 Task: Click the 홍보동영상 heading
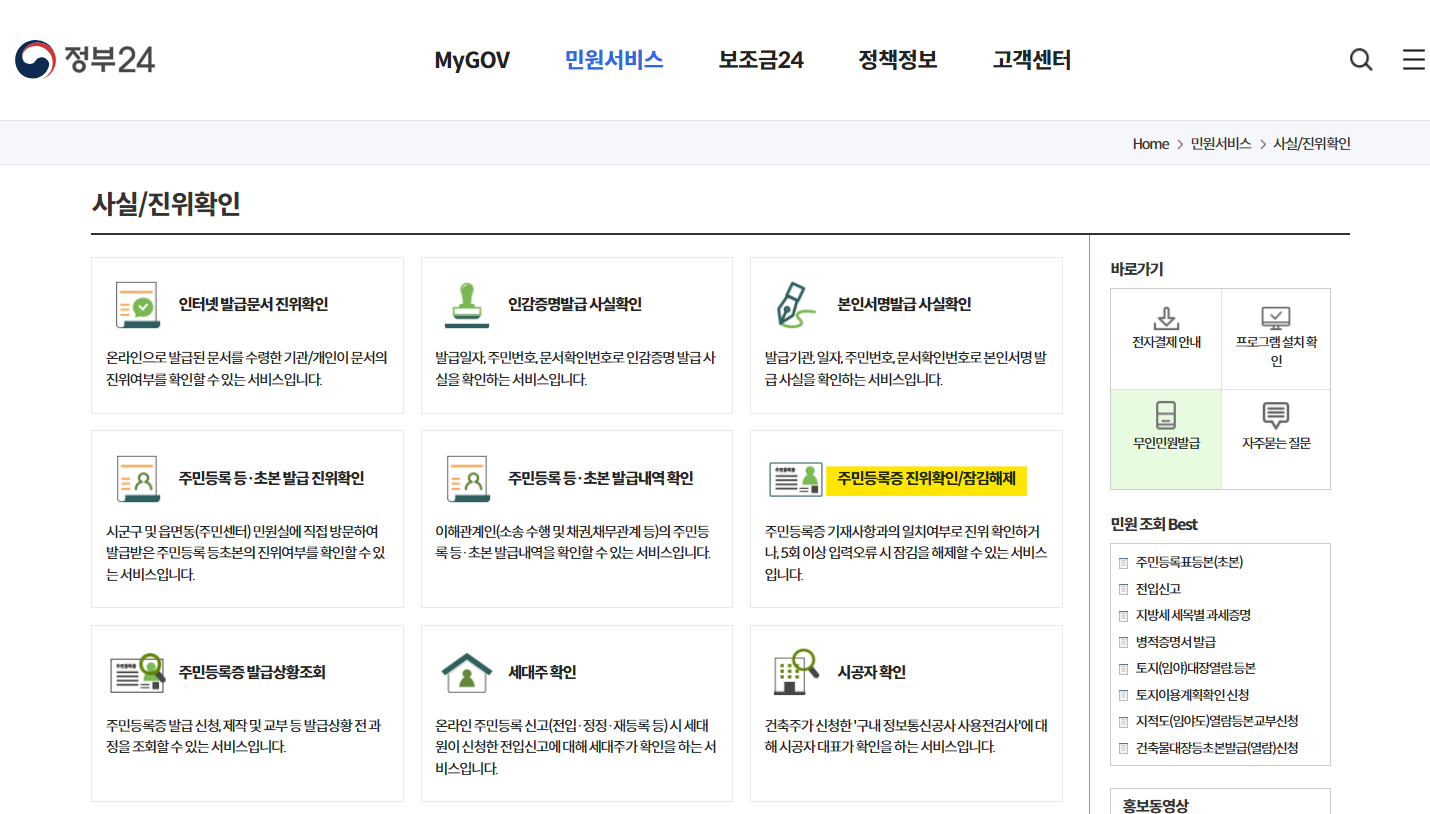(x=1155, y=806)
